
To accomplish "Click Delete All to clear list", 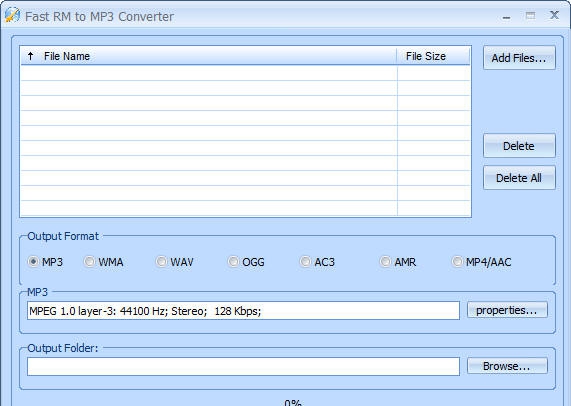I will pos(519,178).
